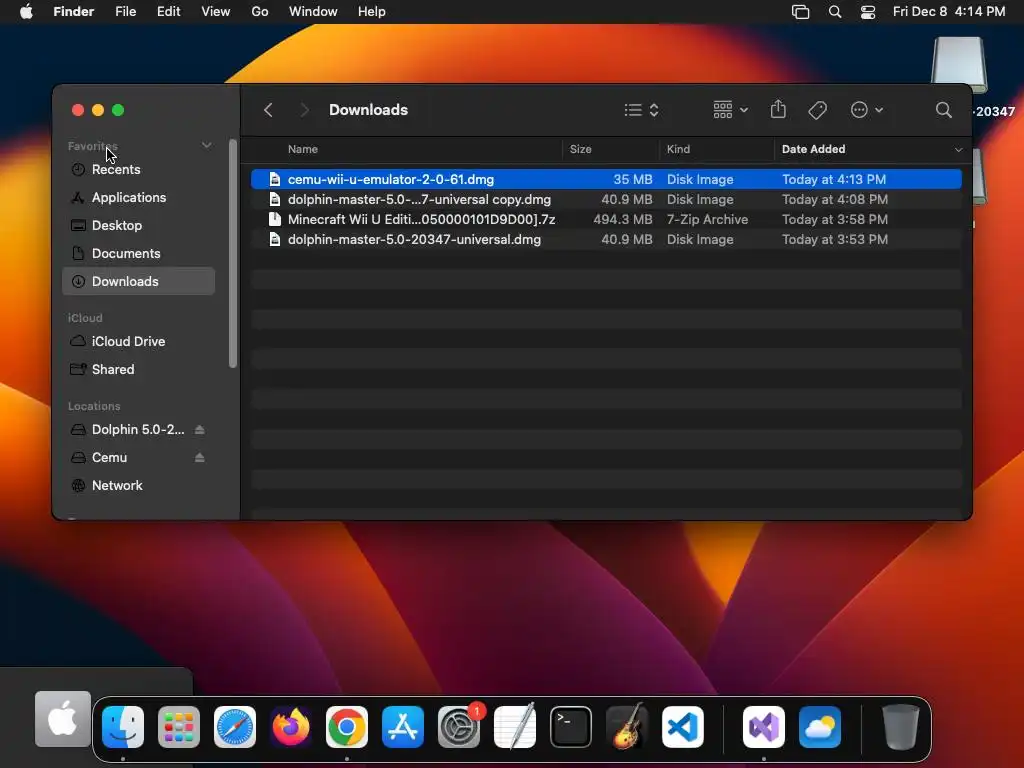The height and width of the screenshot is (768, 1024).
Task: Open the Apple menu
Action: point(26,12)
